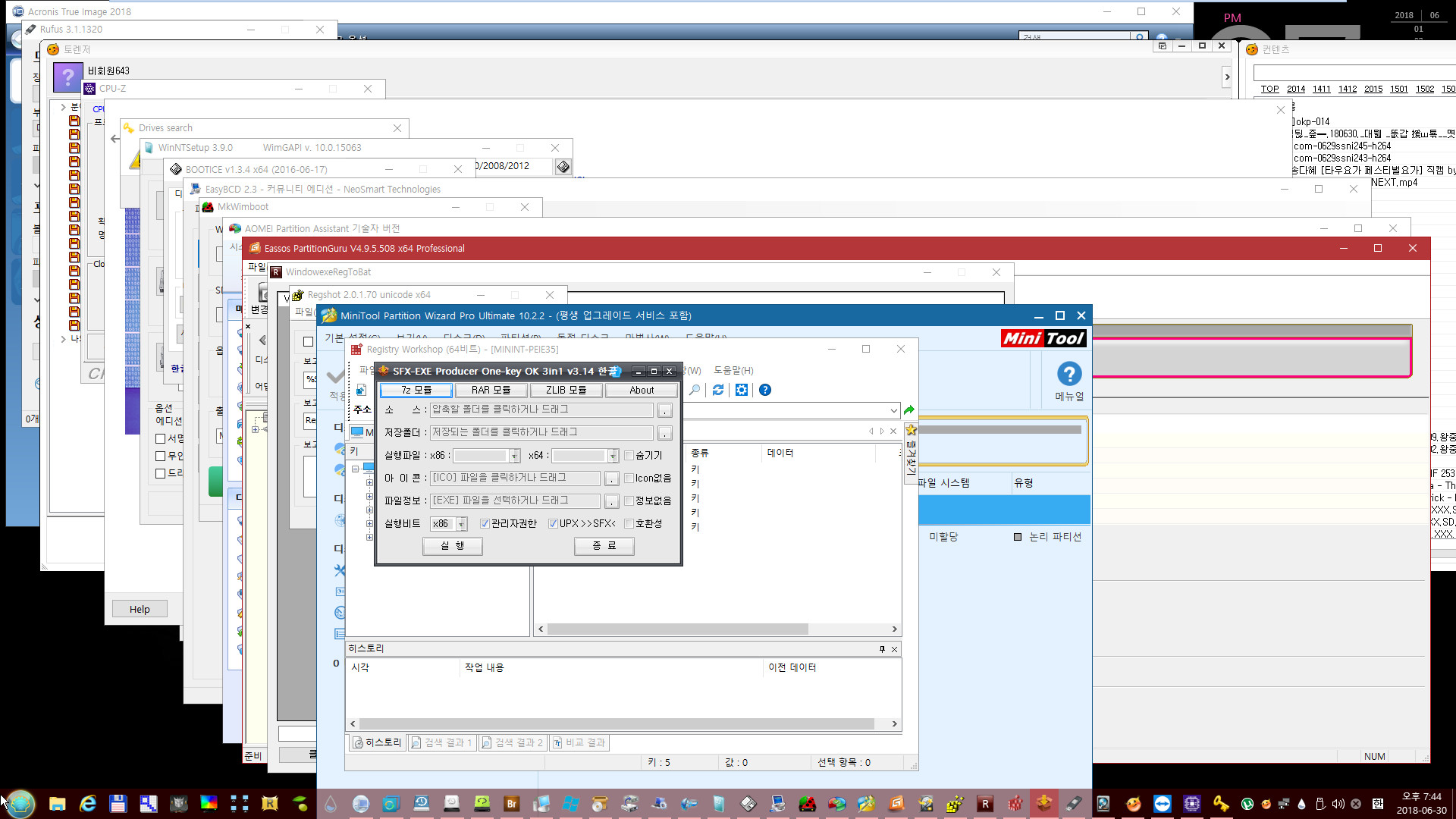
Task: Open the About tab in SFX-EXE Producer
Action: pyautogui.click(x=642, y=390)
